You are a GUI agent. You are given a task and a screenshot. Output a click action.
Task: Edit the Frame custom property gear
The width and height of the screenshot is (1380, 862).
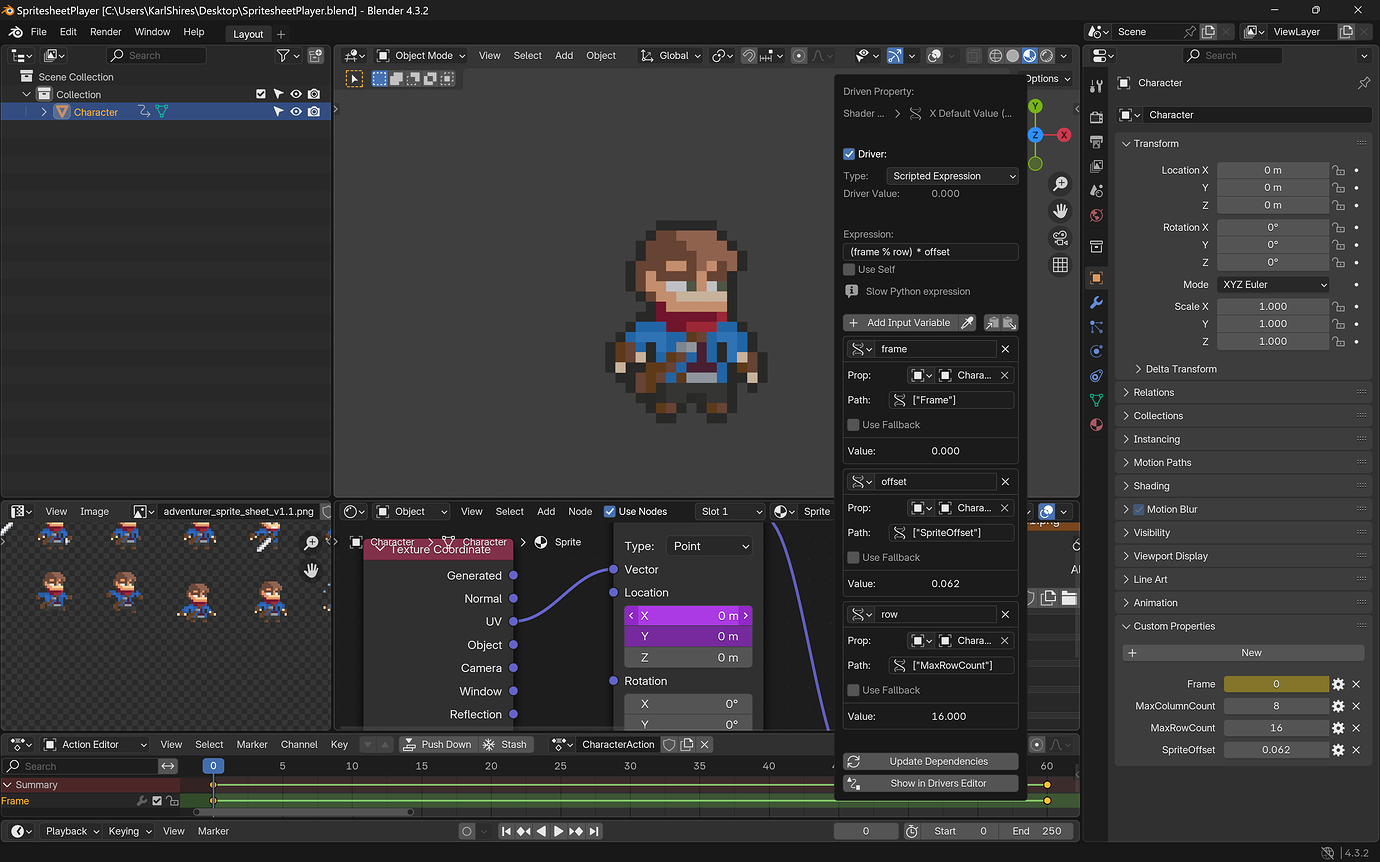coord(1338,684)
